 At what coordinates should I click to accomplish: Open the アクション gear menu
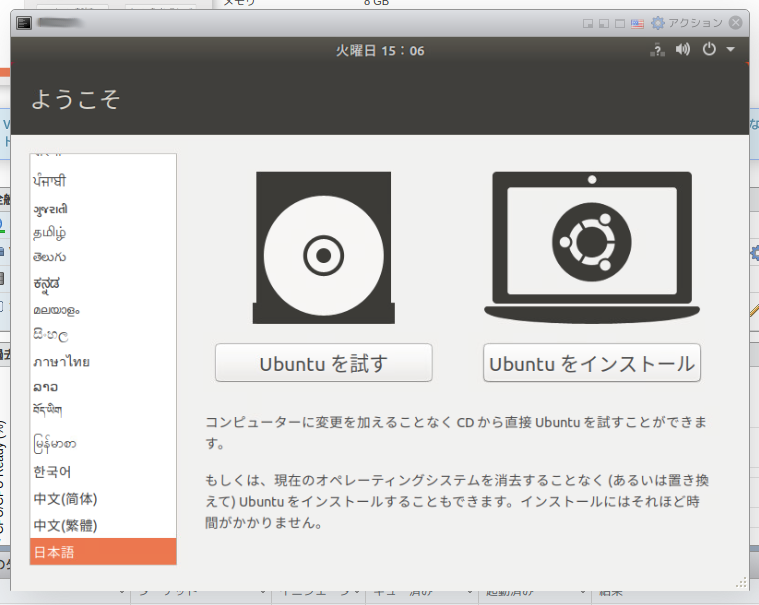click(x=687, y=23)
